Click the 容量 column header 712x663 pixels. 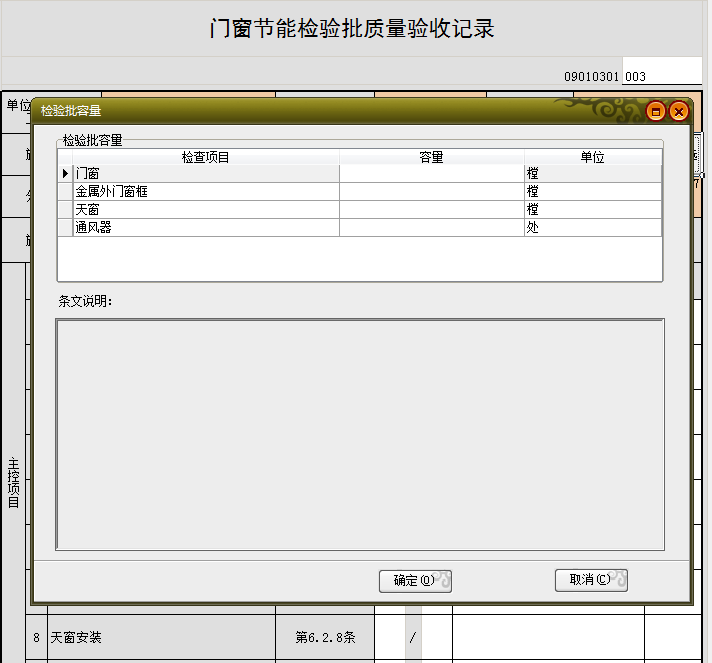[x=431, y=157]
